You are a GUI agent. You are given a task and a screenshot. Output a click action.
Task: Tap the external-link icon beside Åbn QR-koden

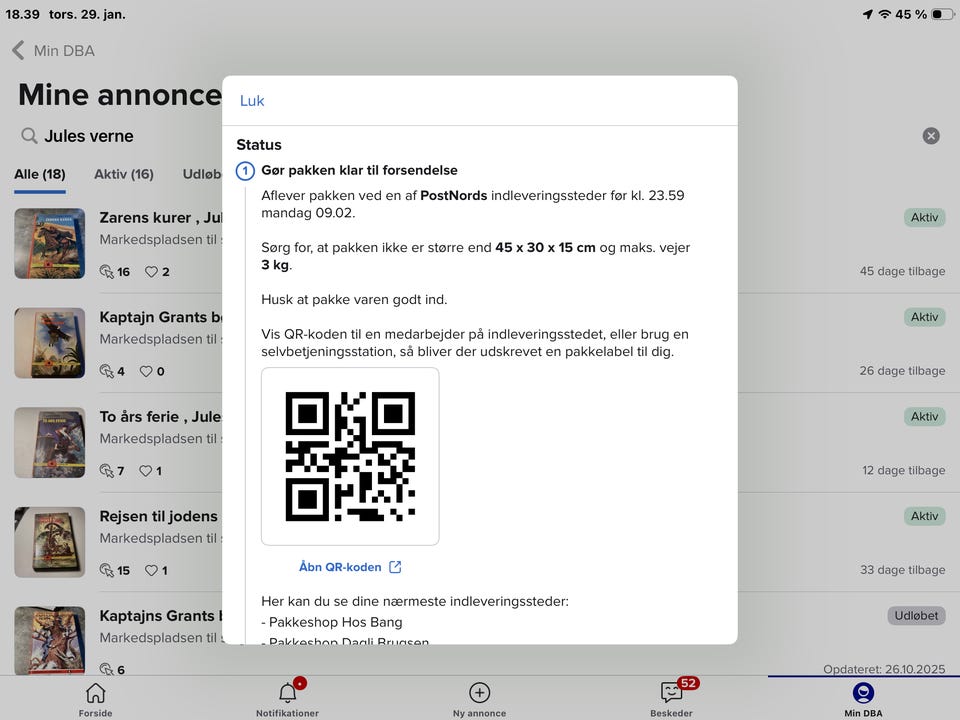(395, 567)
